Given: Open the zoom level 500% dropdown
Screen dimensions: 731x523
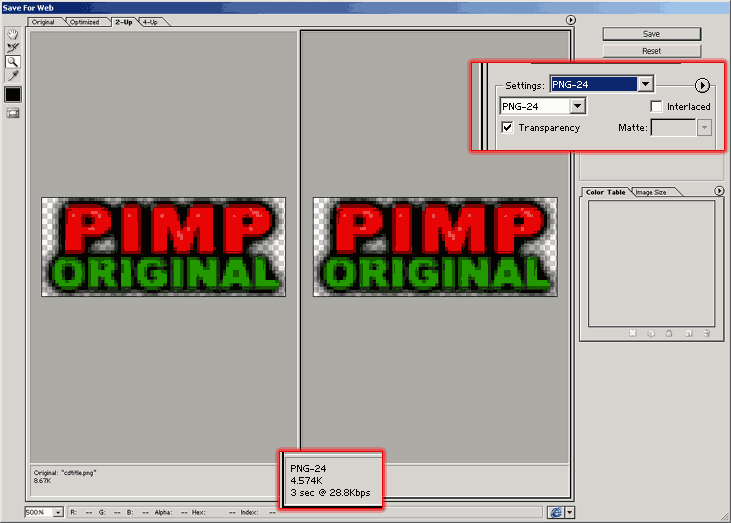Looking at the screenshot, I should 44,512.
